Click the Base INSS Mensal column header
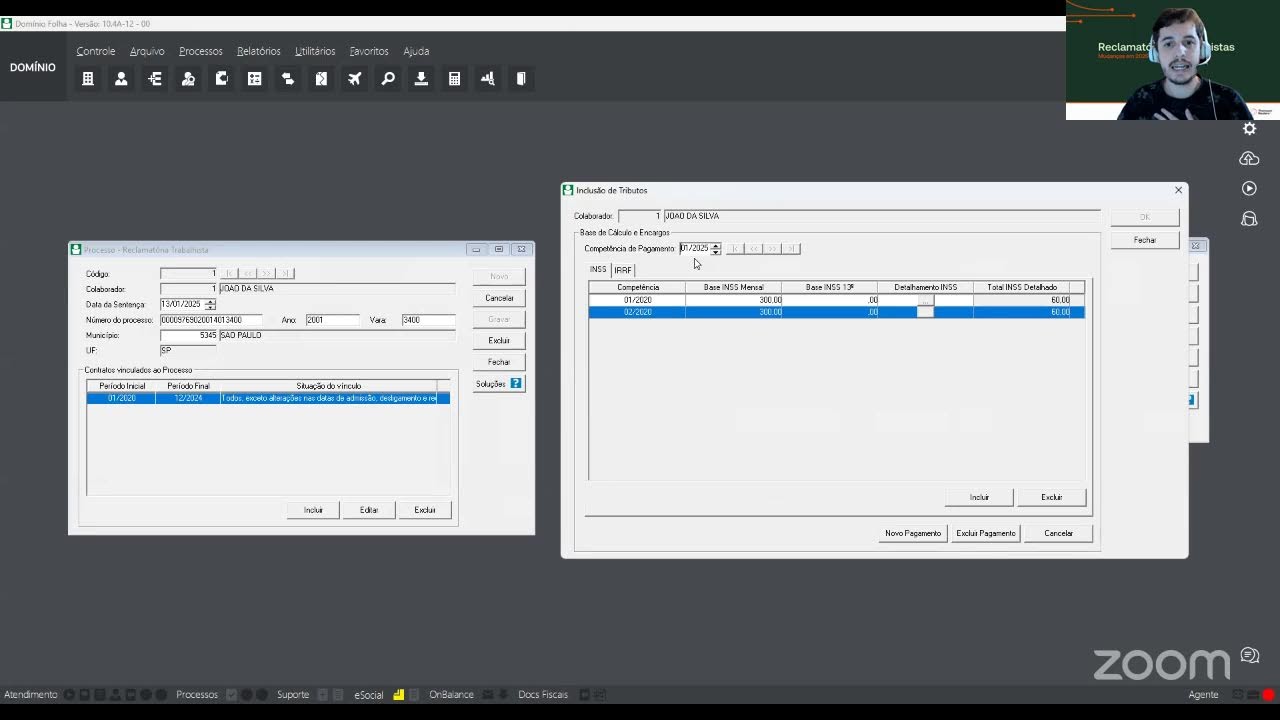1280x720 pixels. 733,287
